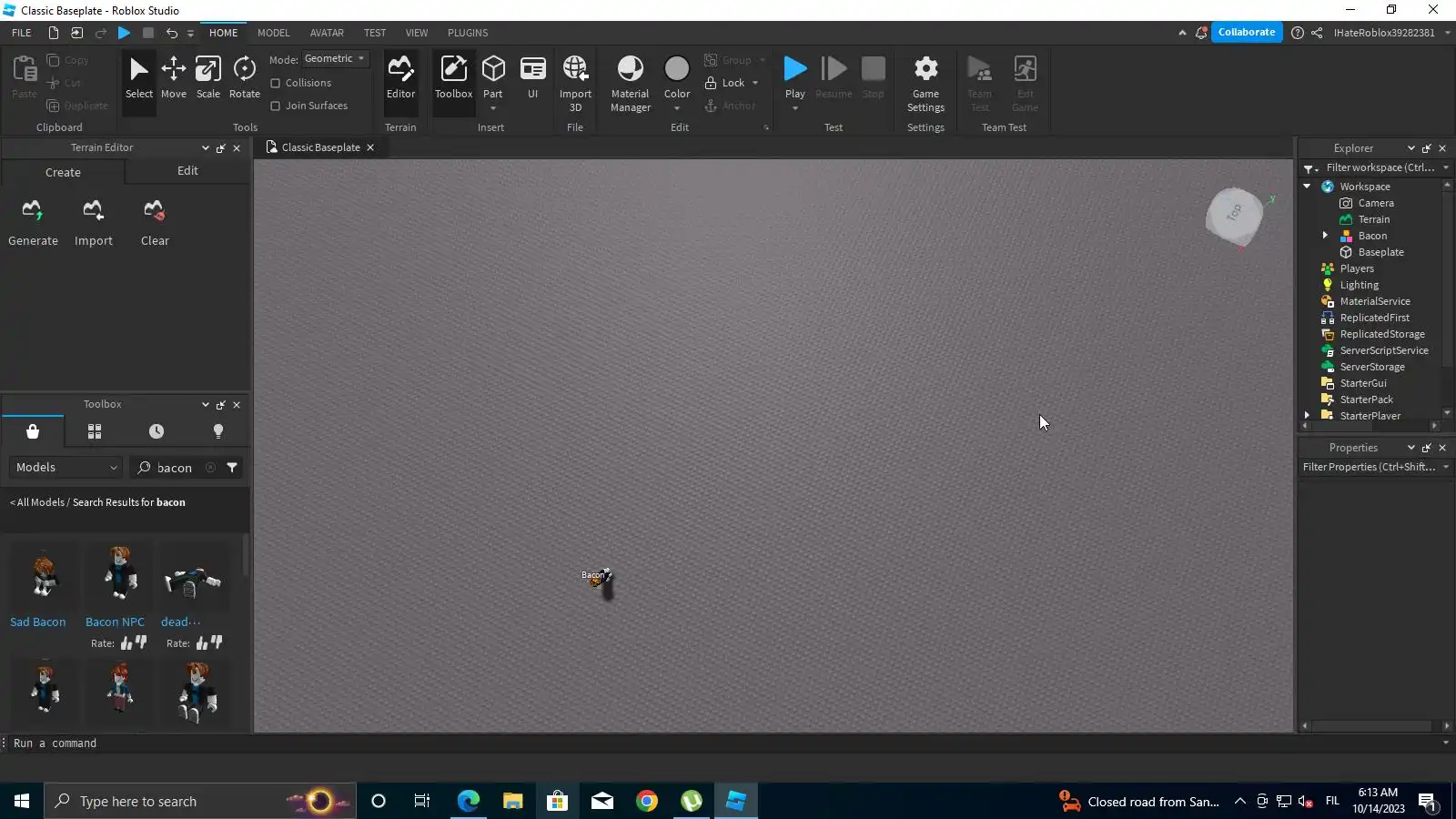Open the Material Manager
The width and height of the screenshot is (1456, 819).
(x=630, y=83)
